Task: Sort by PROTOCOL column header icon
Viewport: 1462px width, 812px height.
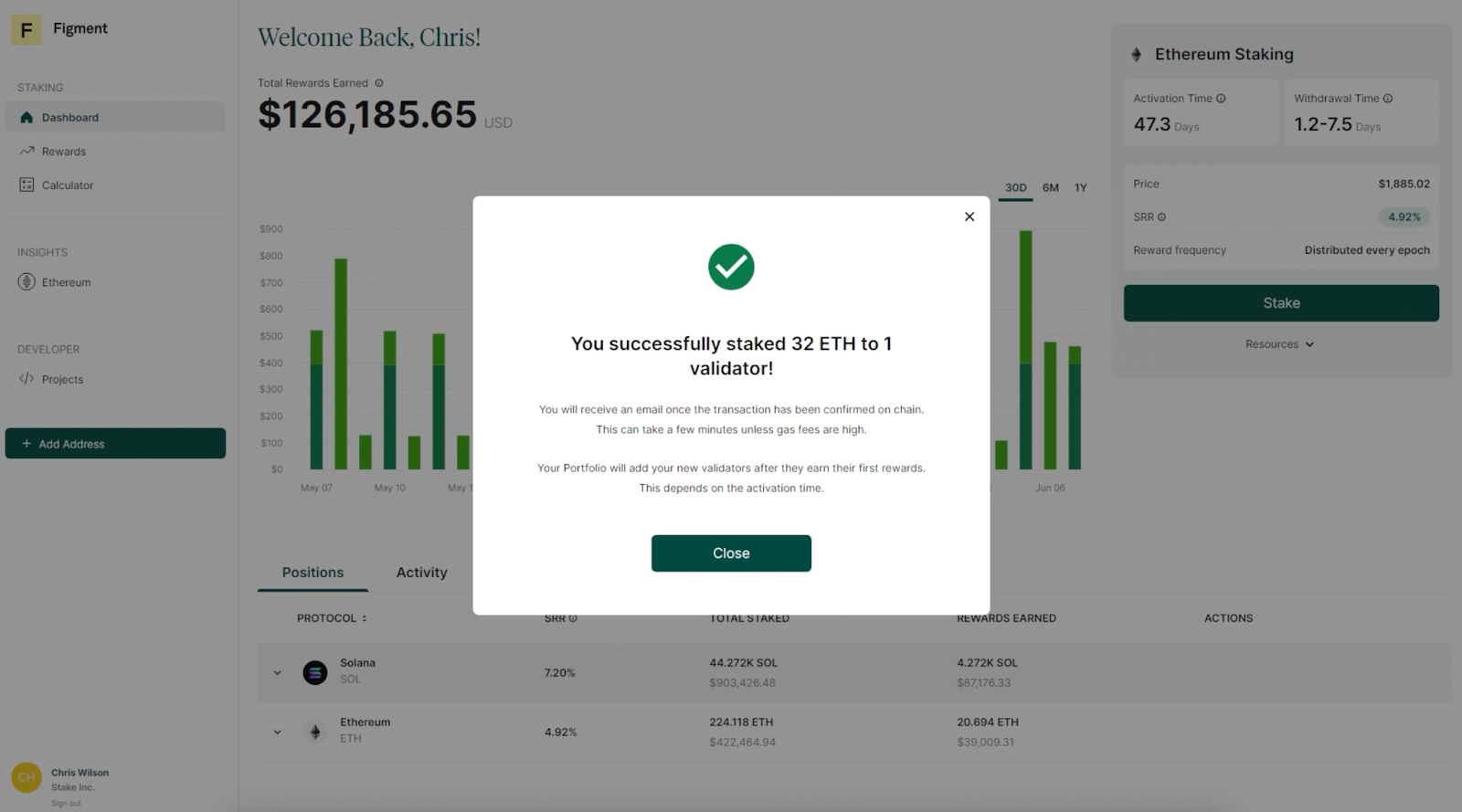Action: [364, 618]
